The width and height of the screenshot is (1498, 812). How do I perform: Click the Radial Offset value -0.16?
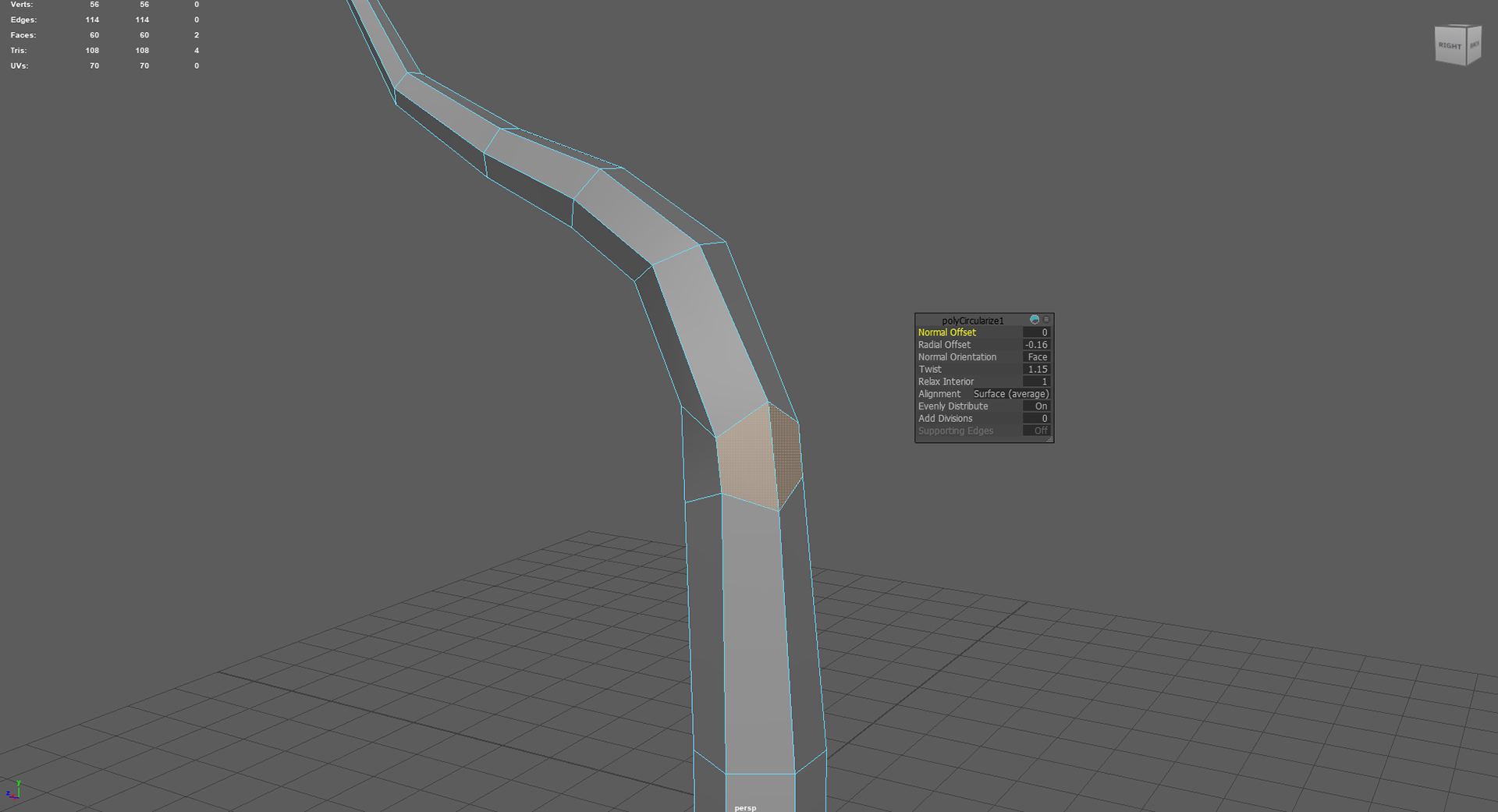coord(1036,345)
